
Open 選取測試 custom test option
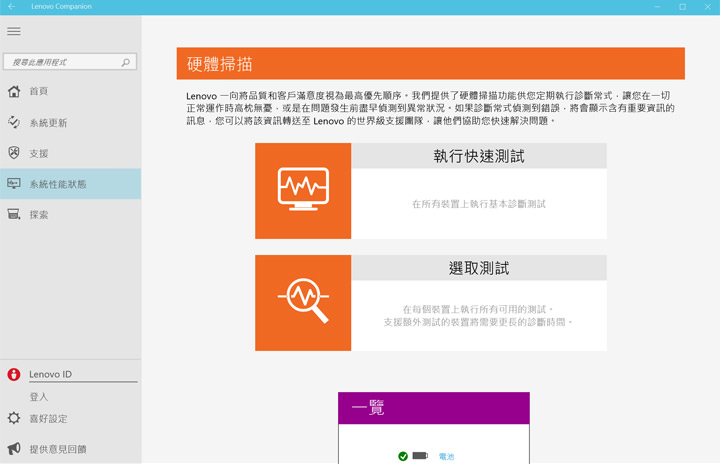[x=479, y=268]
